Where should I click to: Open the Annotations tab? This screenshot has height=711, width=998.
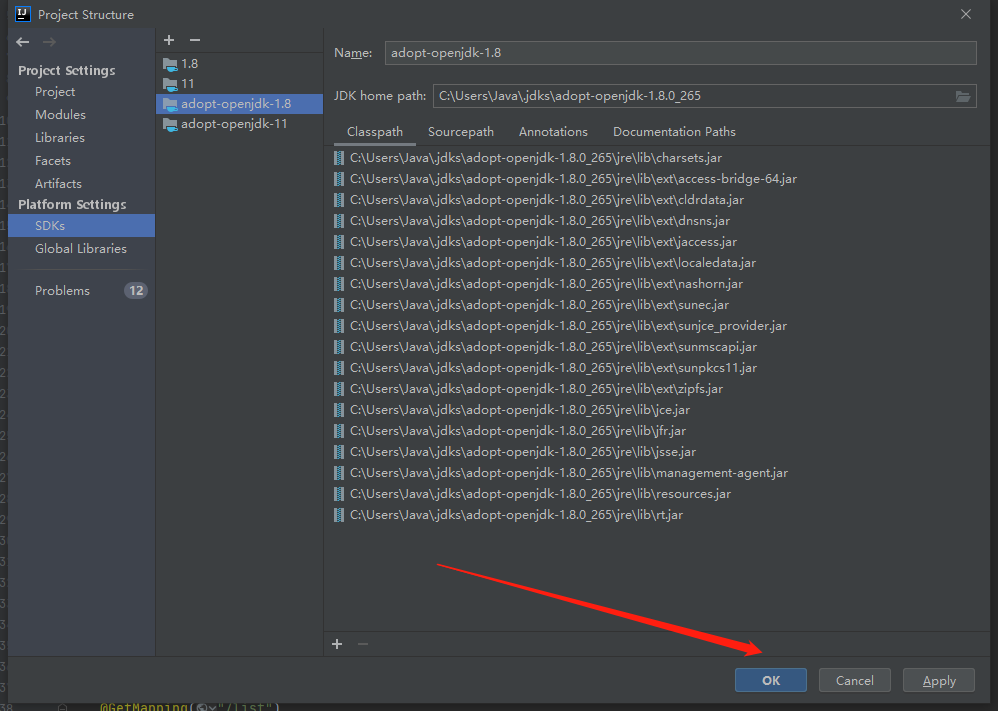(x=553, y=131)
